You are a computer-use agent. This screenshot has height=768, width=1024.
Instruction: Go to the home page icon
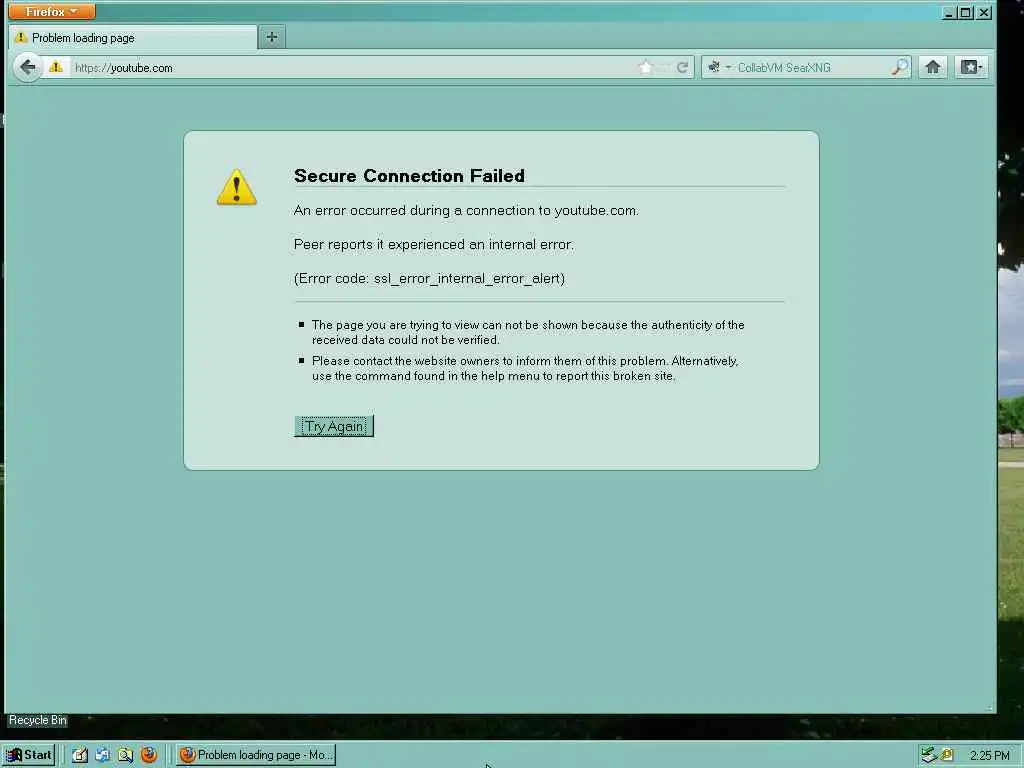(933, 67)
